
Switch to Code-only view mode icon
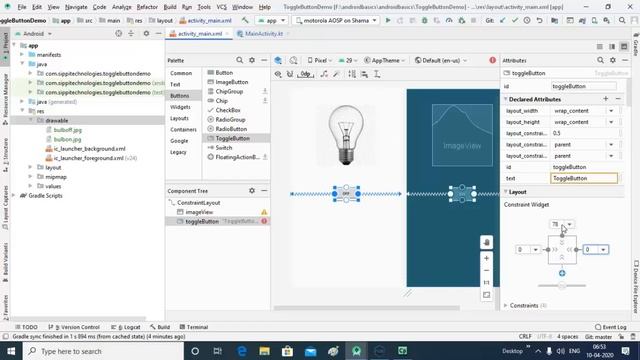[600, 47]
